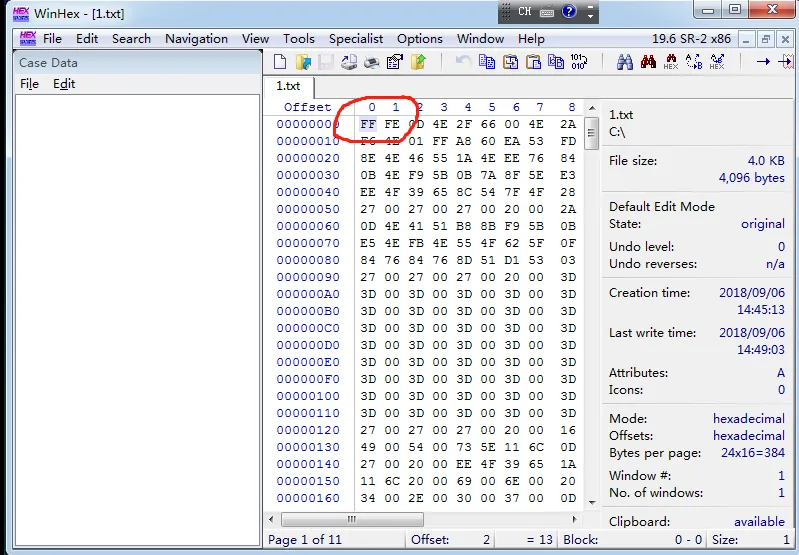Image resolution: width=799 pixels, height=555 pixels.
Task: Click horizontal scroll left arrow
Action: [272, 519]
